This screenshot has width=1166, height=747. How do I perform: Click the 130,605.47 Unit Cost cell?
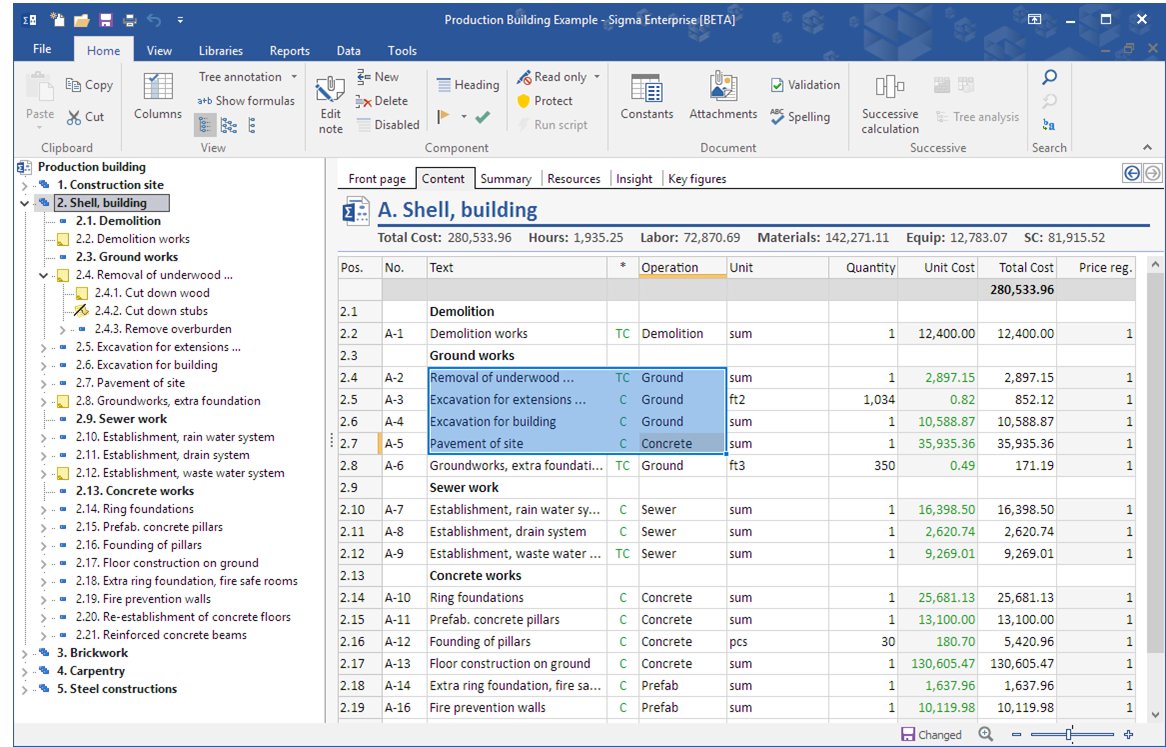[938, 664]
